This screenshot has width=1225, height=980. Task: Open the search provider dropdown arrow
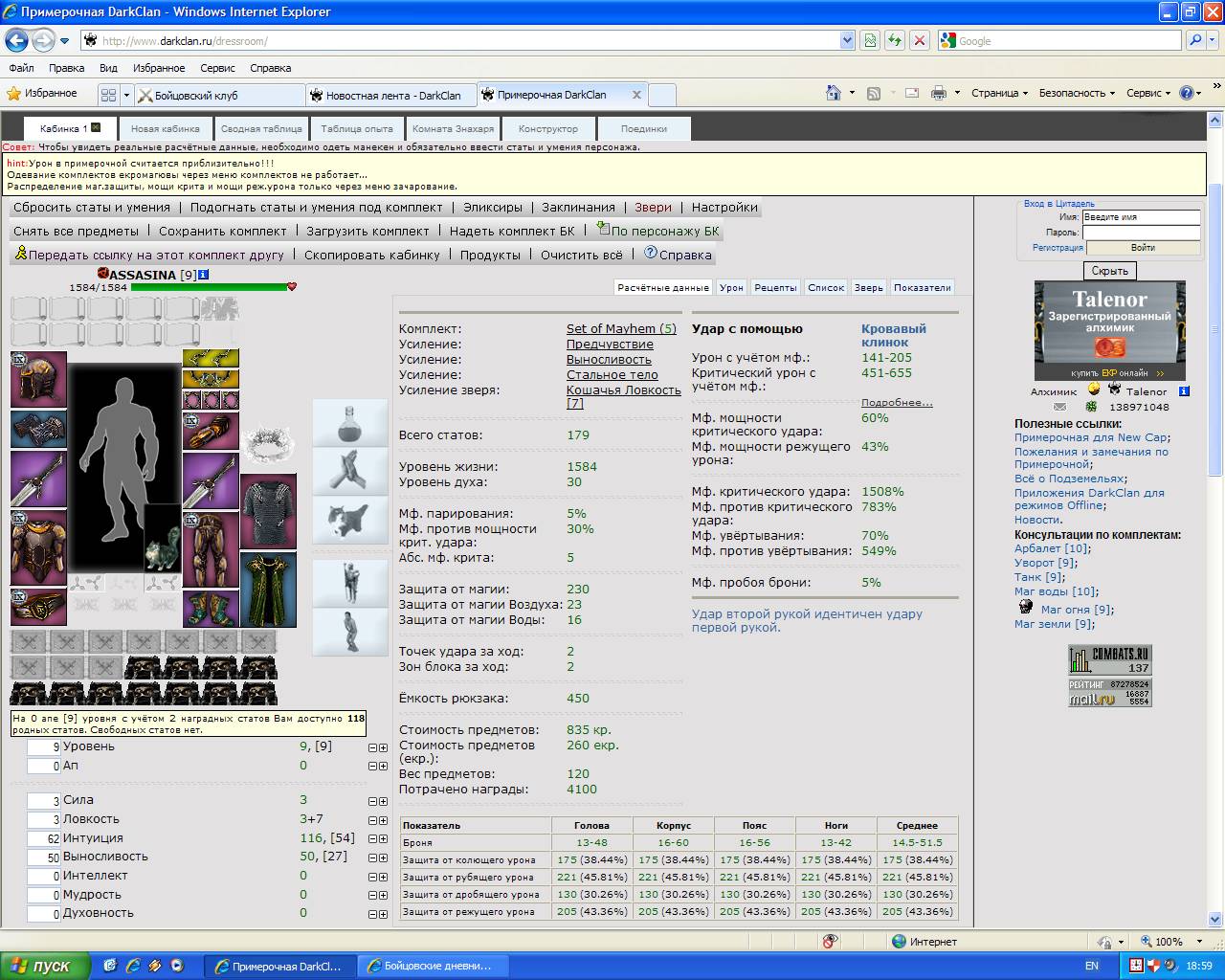coord(1214,40)
